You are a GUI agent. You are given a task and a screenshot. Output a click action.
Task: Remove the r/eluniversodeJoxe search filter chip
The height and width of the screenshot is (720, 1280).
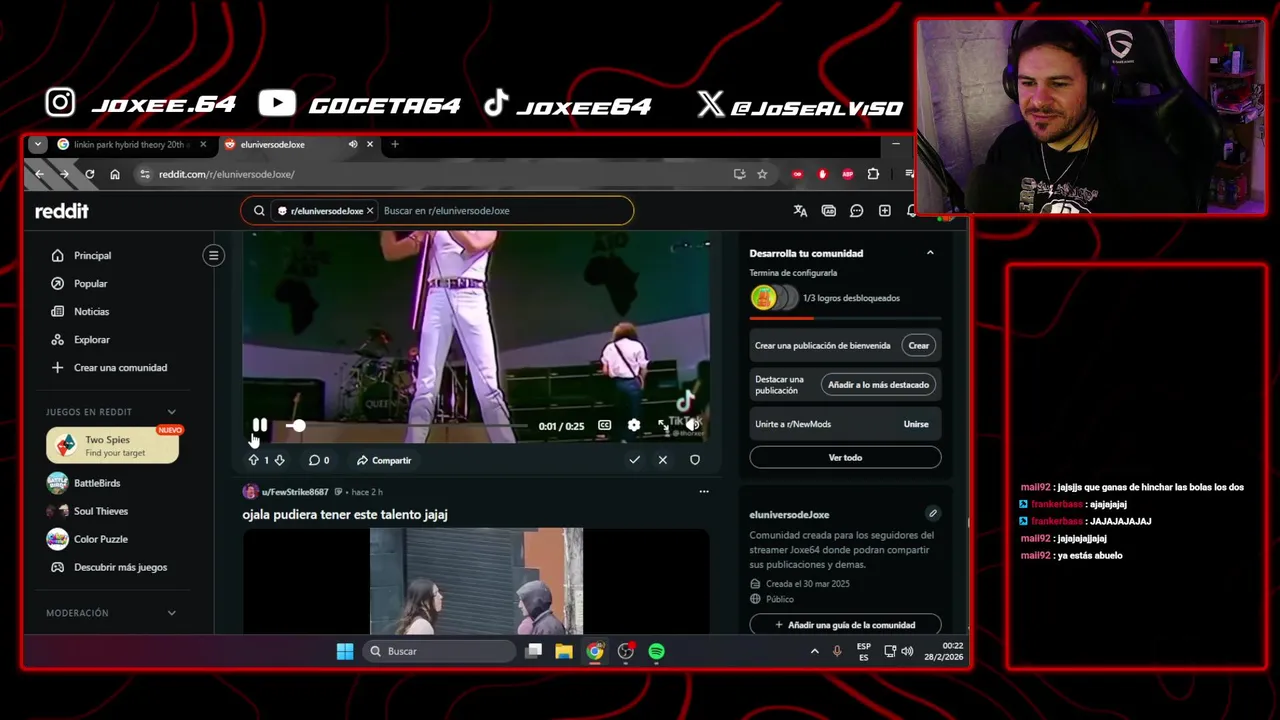click(370, 211)
